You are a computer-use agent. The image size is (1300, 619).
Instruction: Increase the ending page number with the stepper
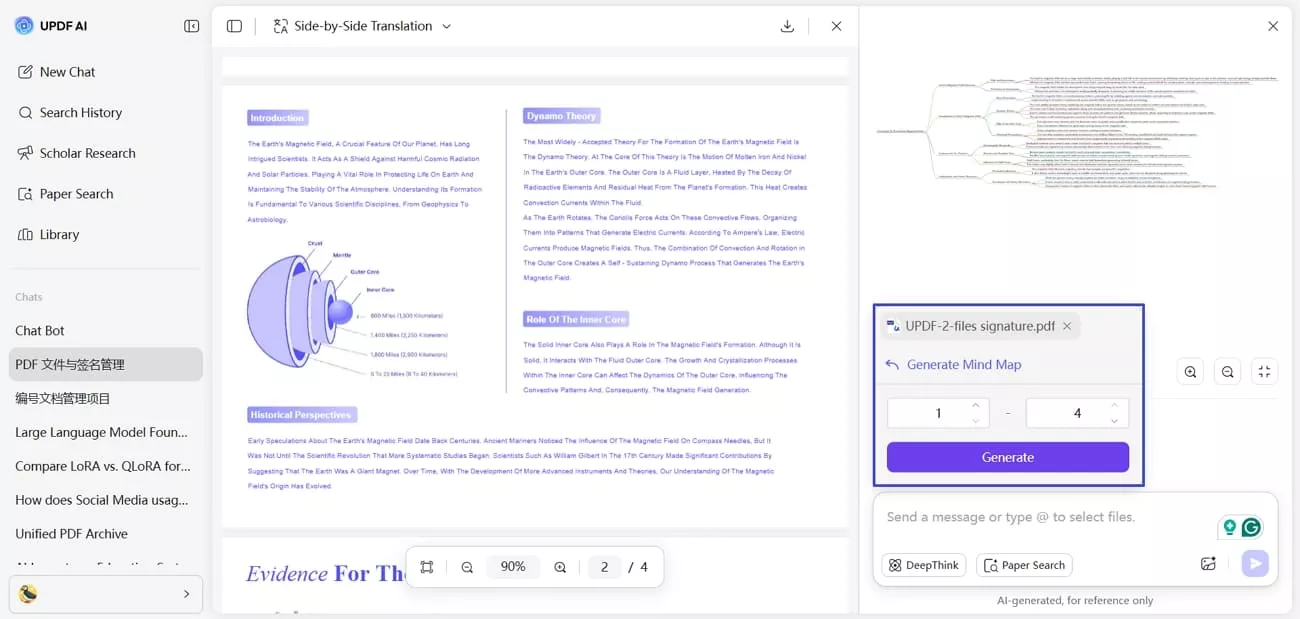click(1114, 406)
